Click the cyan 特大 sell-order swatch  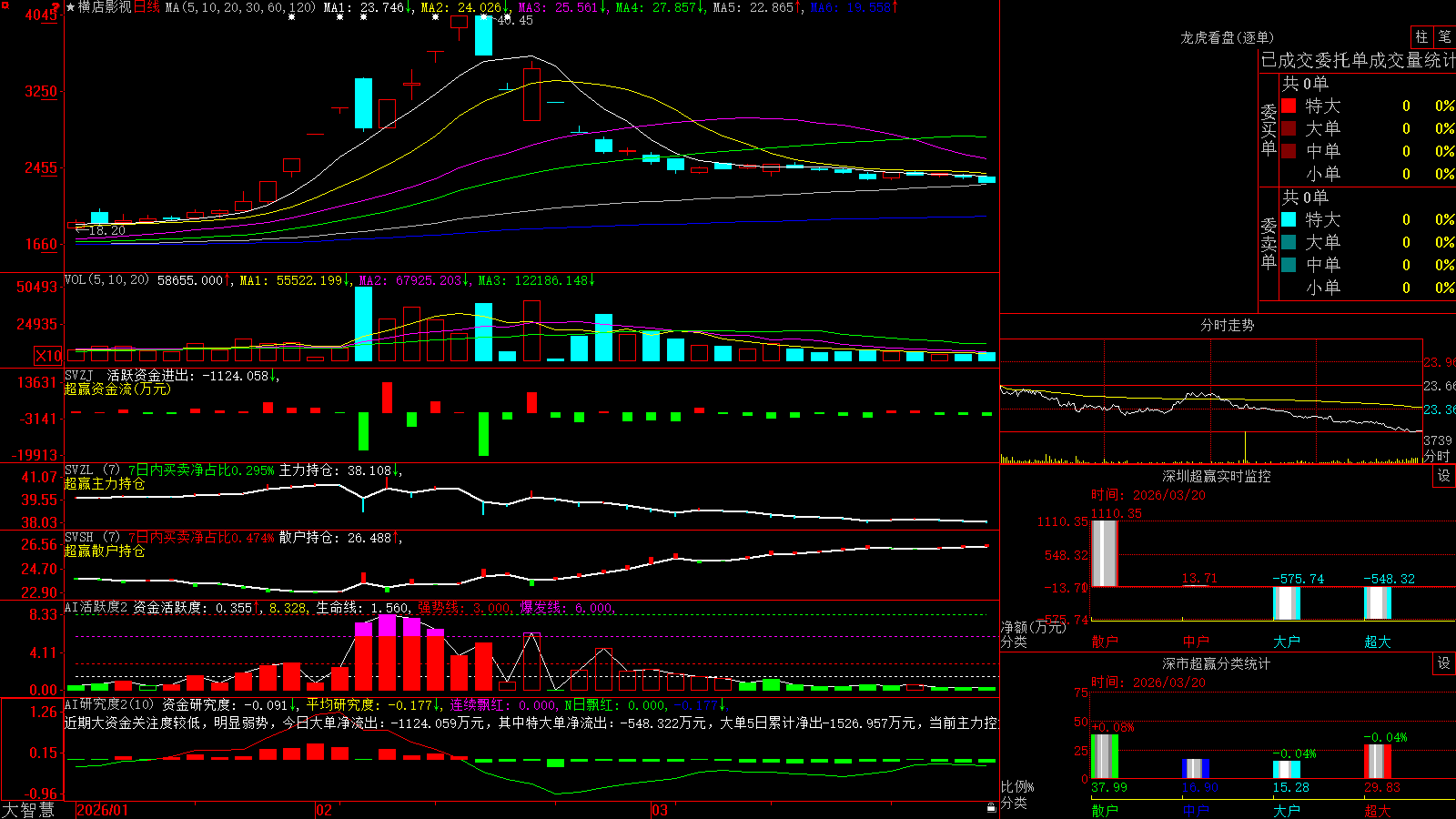point(1289,219)
